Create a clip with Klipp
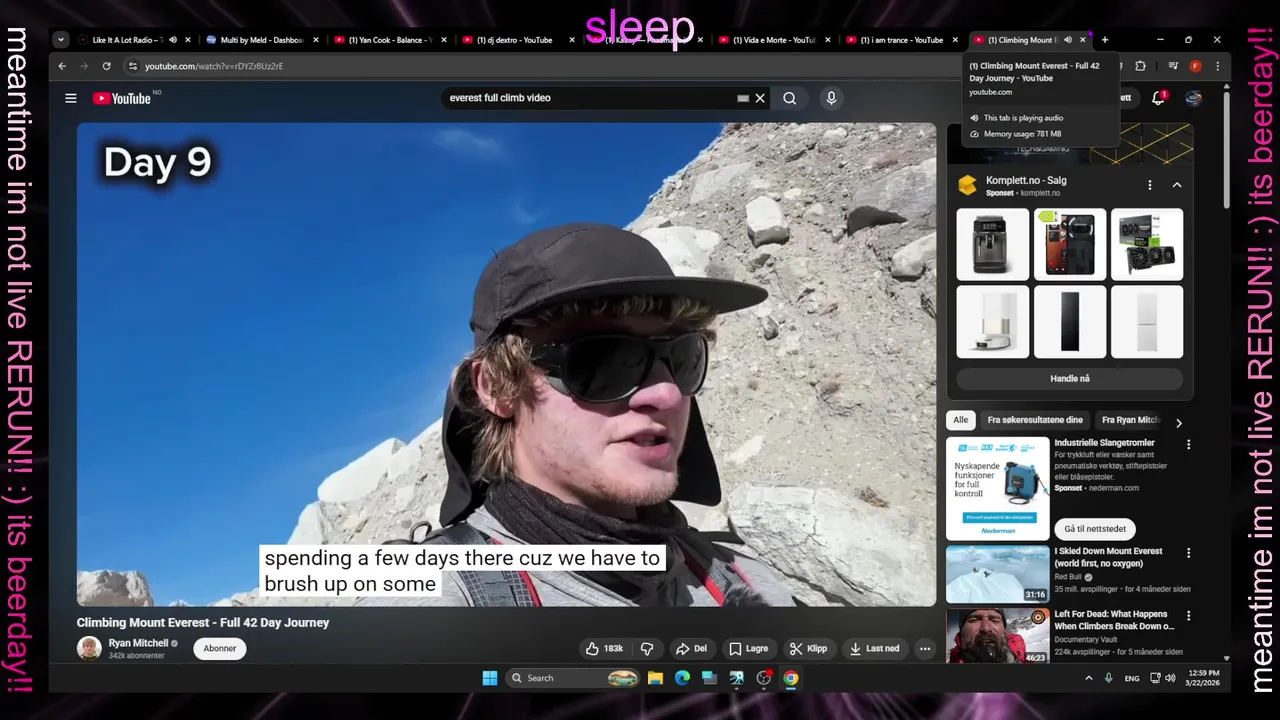Image resolution: width=1280 pixels, height=720 pixels. (x=808, y=648)
